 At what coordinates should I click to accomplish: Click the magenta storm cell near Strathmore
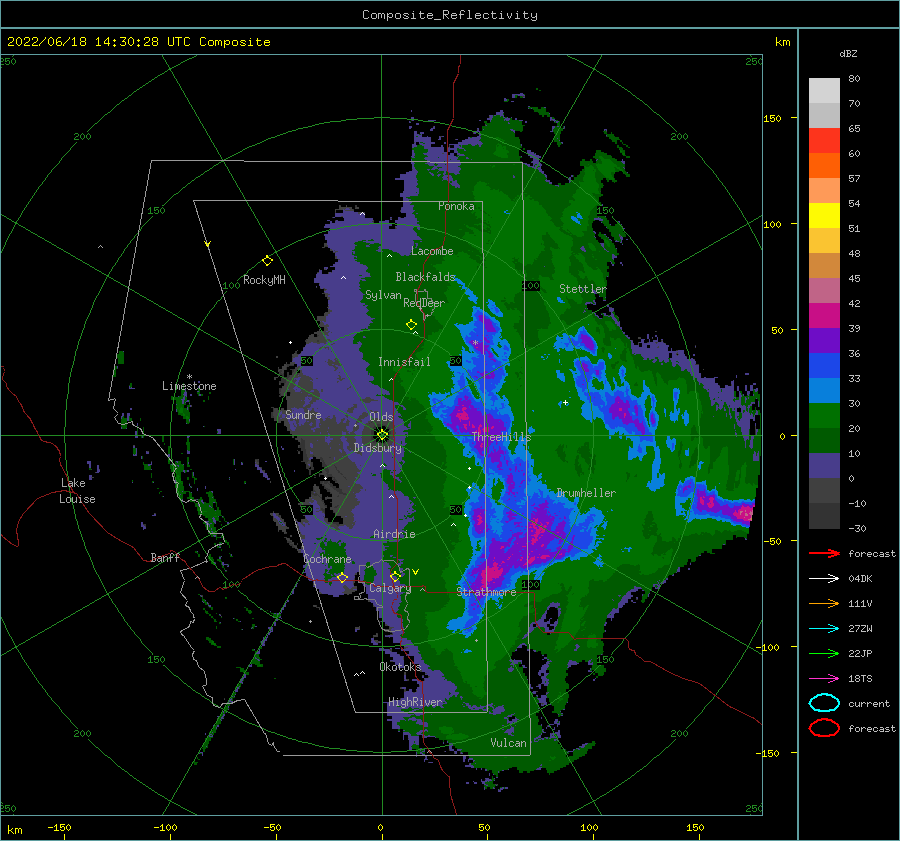tap(492, 573)
